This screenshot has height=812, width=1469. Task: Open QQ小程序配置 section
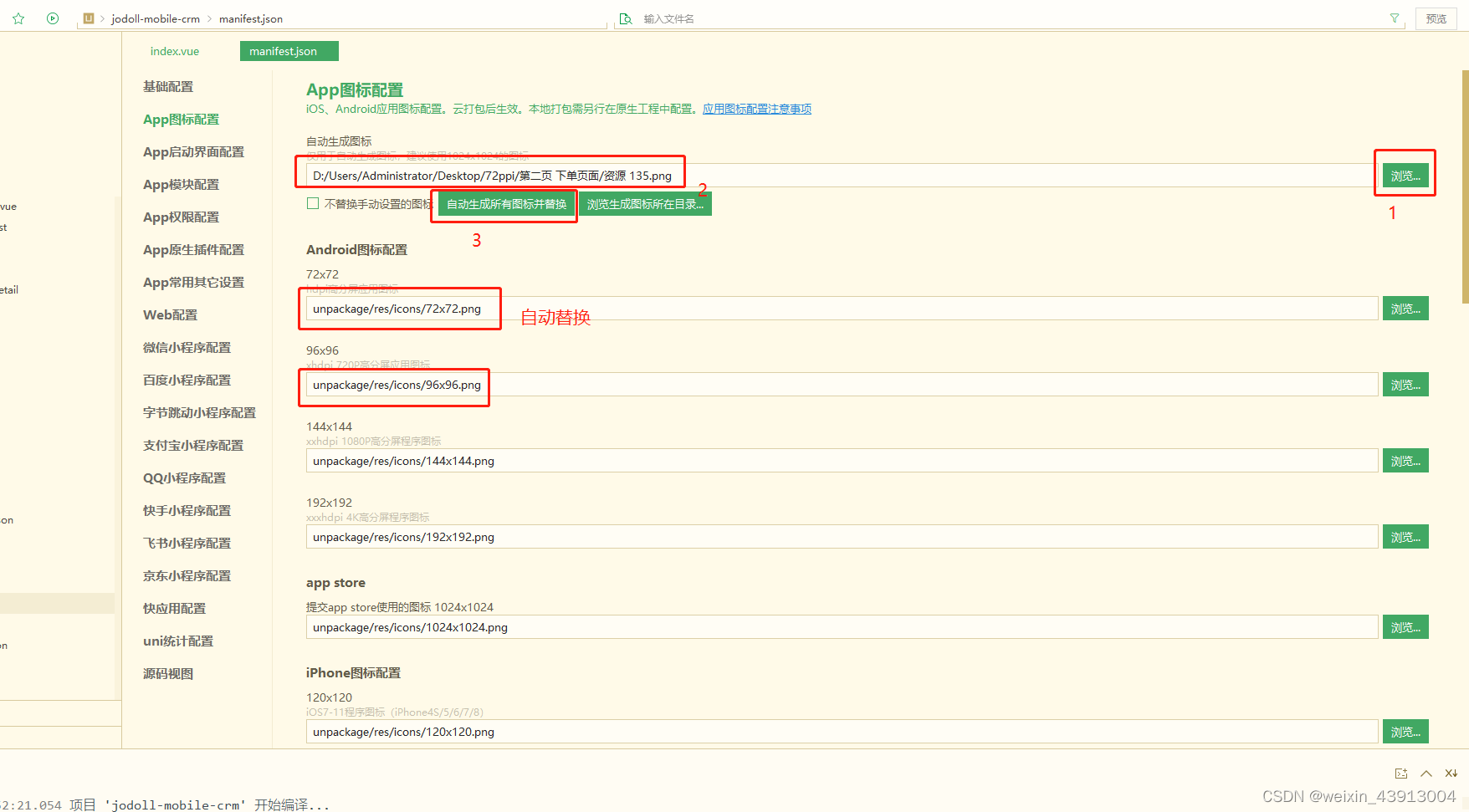185,477
